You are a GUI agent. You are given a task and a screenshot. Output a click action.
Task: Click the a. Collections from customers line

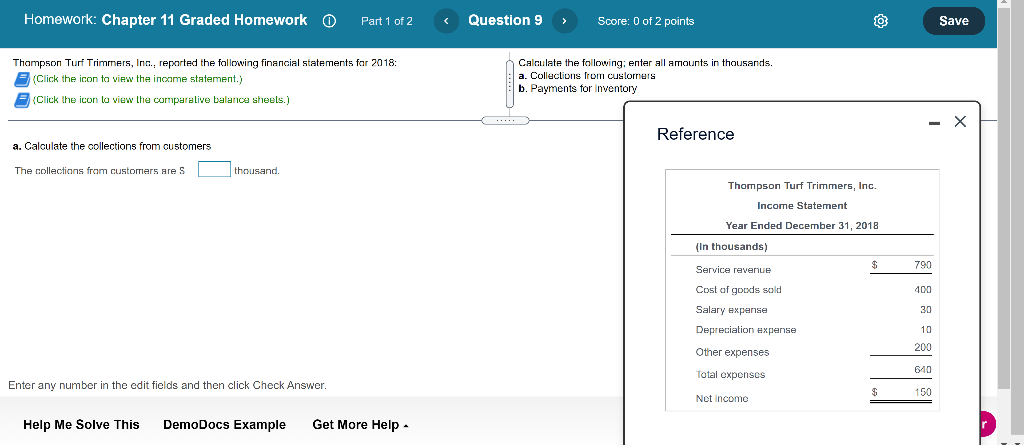click(x=586, y=76)
